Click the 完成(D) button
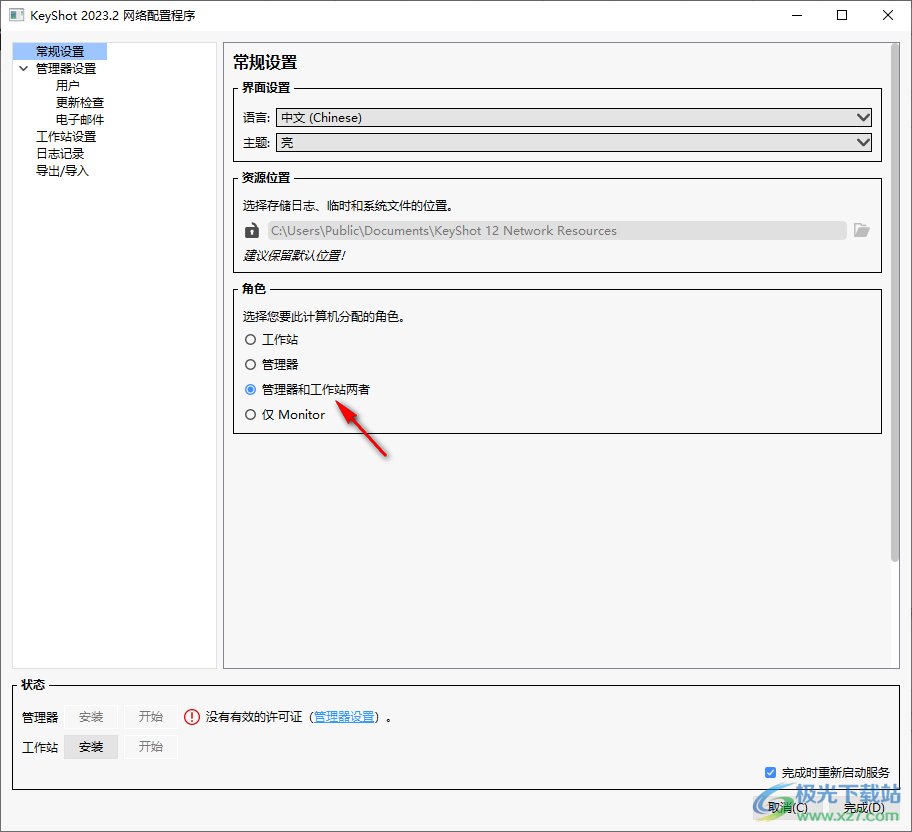This screenshot has width=912, height=832. pyautogui.click(x=862, y=808)
